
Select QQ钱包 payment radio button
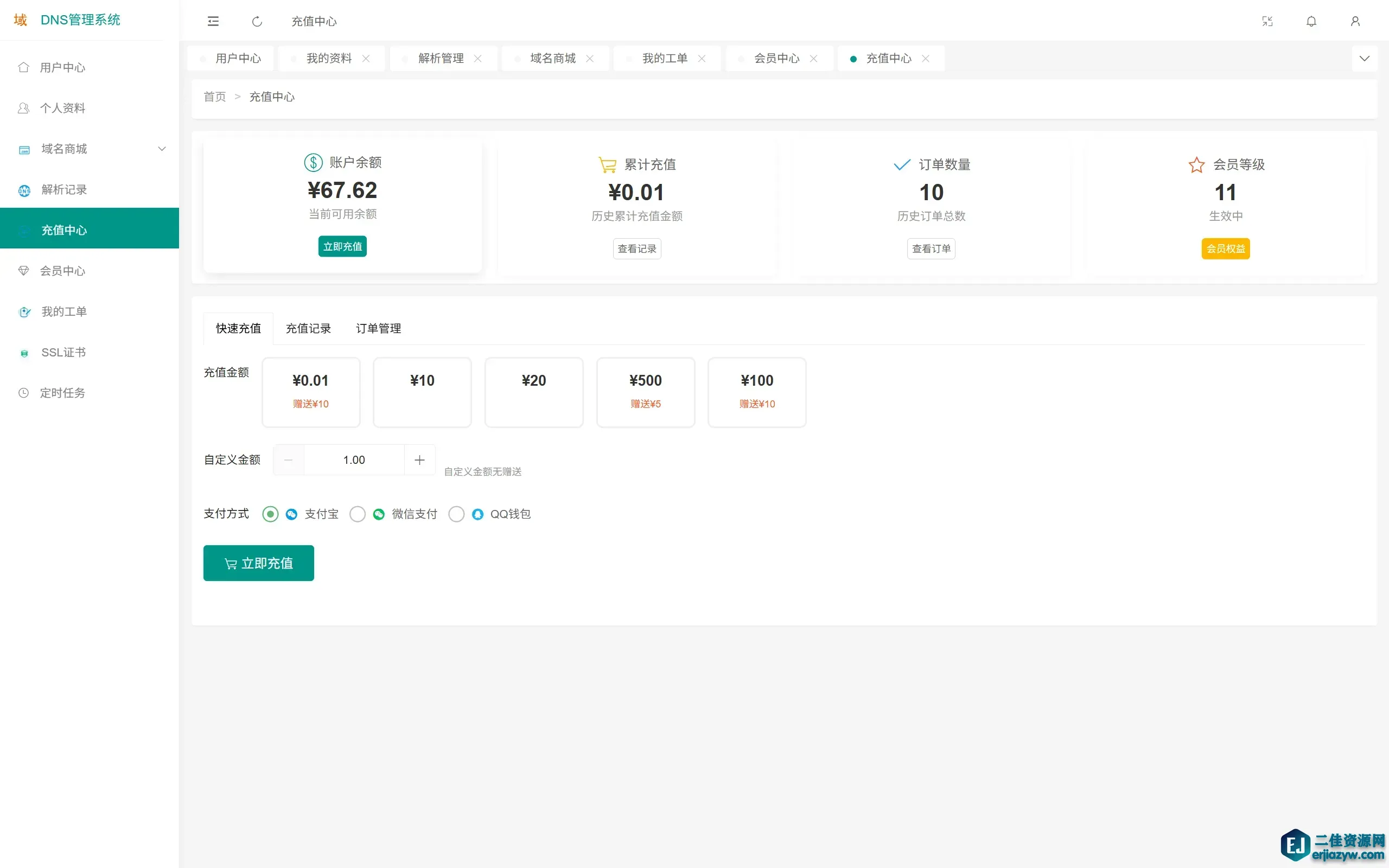click(456, 514)
